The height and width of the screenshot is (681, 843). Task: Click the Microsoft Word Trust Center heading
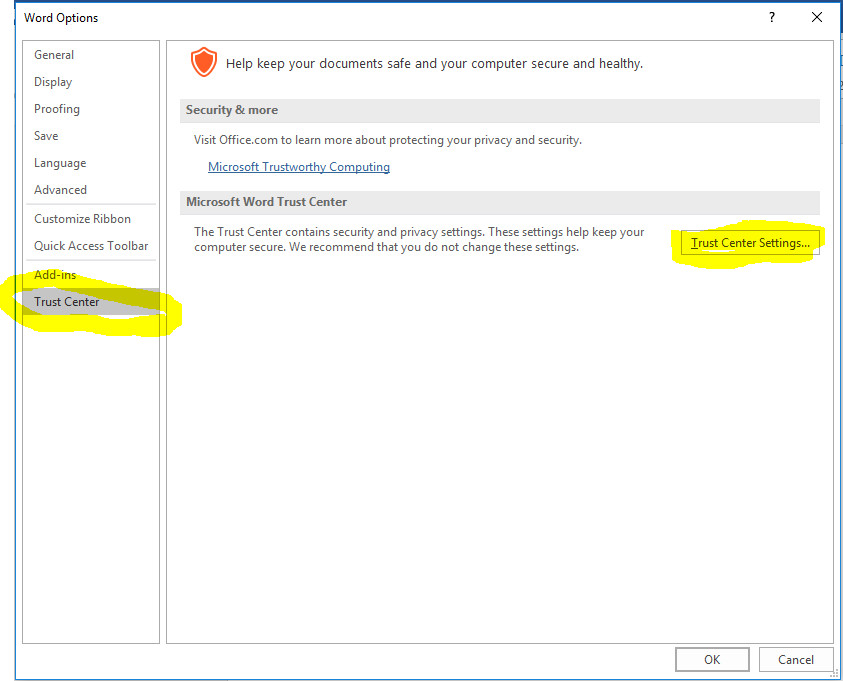pos(266,202)
